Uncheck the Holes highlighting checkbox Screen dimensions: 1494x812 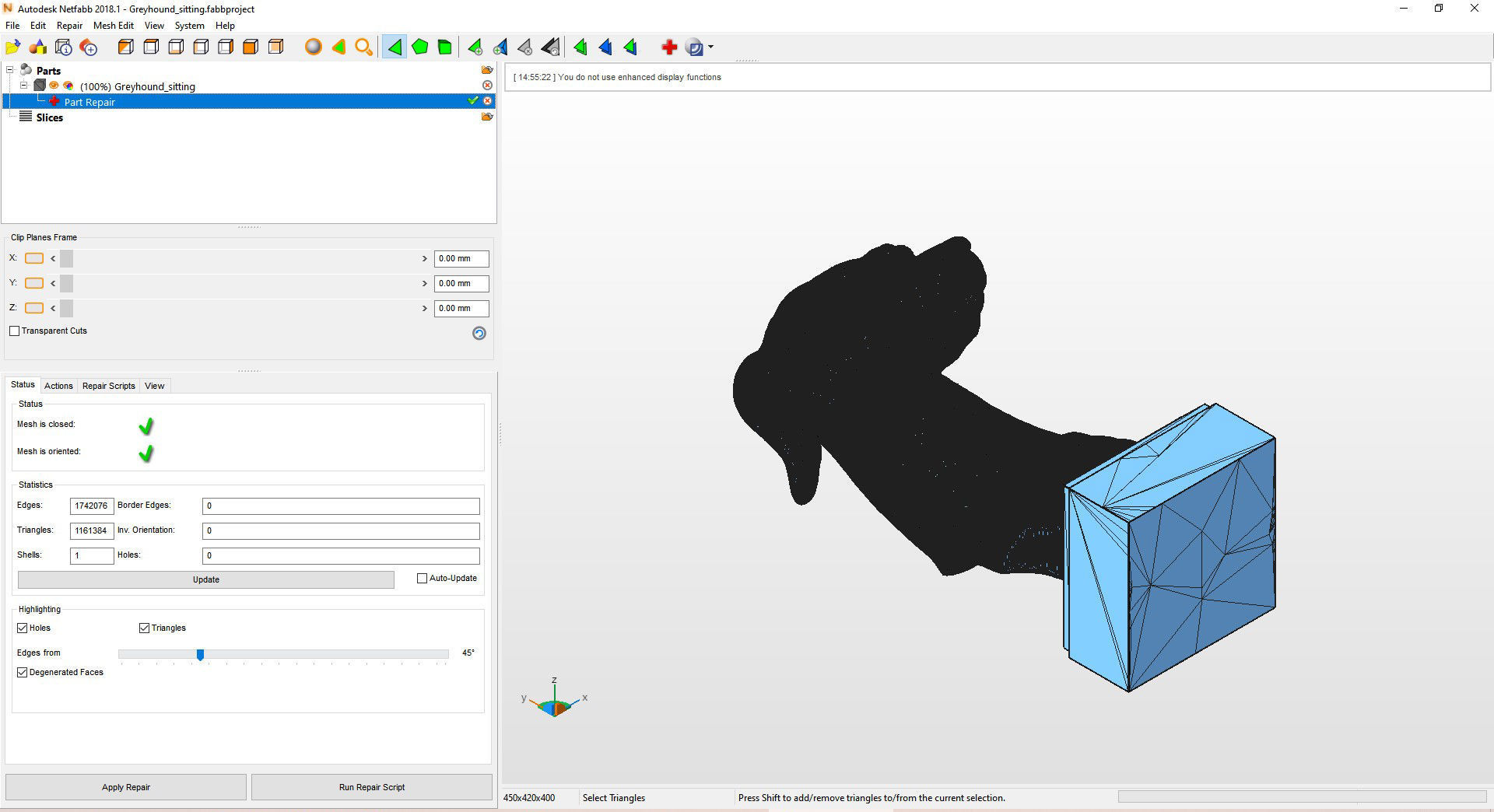point(23,628)
